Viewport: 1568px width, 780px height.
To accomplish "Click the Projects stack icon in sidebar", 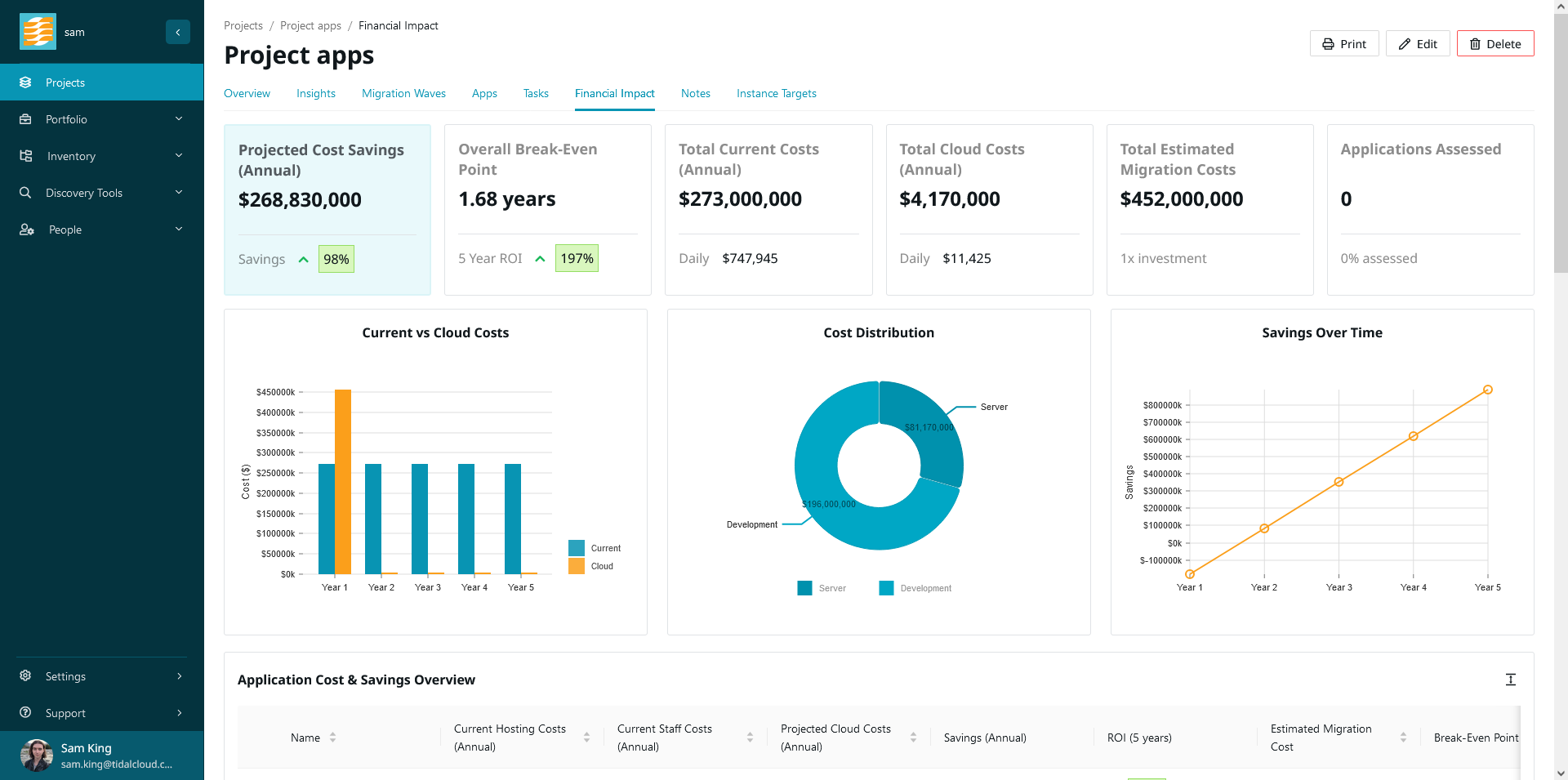I will [x=25, y=82].
